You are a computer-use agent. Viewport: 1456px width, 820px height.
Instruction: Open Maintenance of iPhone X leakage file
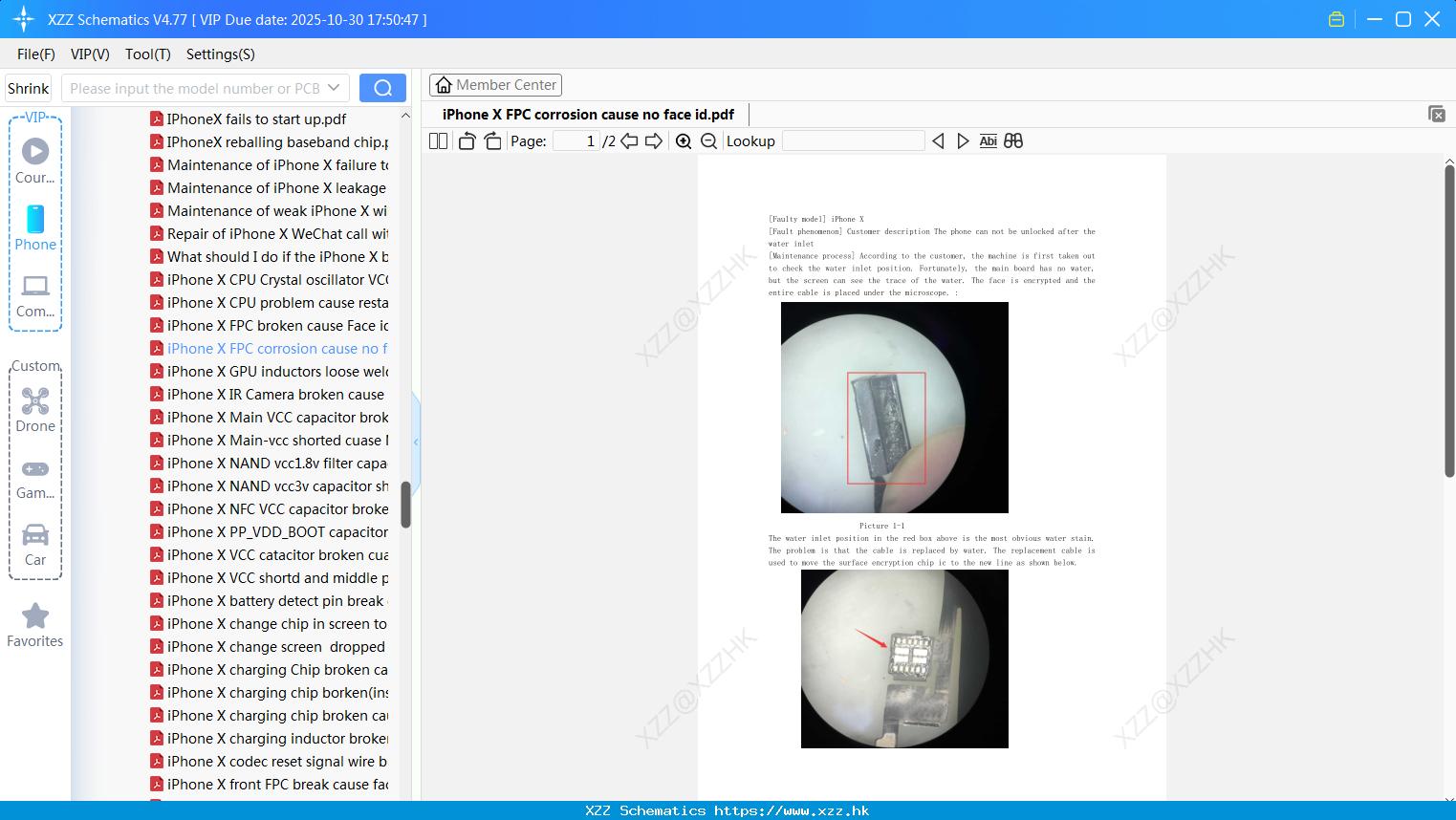coord(276,188)
